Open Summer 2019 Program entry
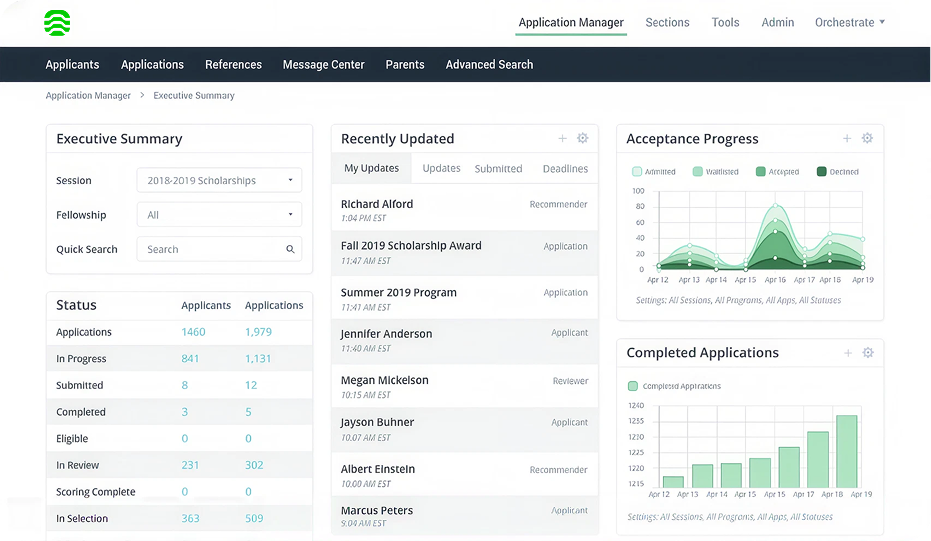This screenshot has height=541, width=931. coord(464,299)
